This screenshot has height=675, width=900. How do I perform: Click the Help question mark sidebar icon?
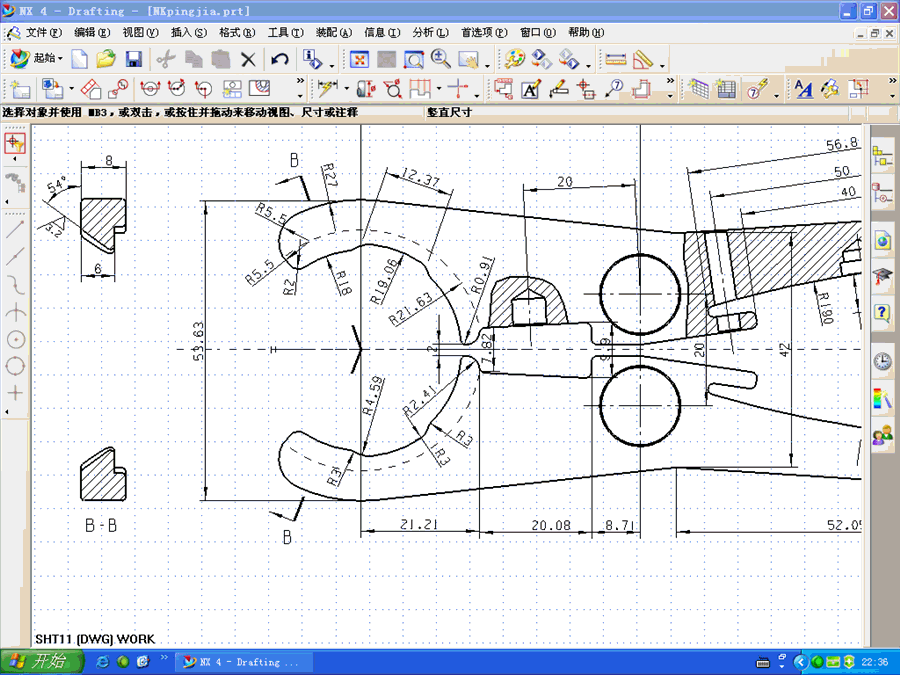[x=882, y=313]
